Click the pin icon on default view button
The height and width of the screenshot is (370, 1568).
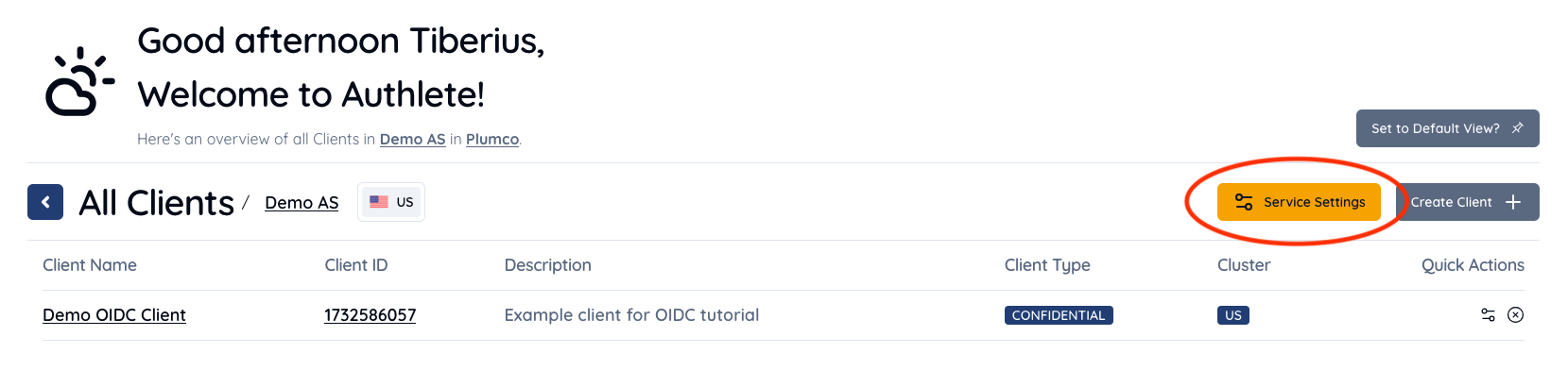coord(1518,128)
